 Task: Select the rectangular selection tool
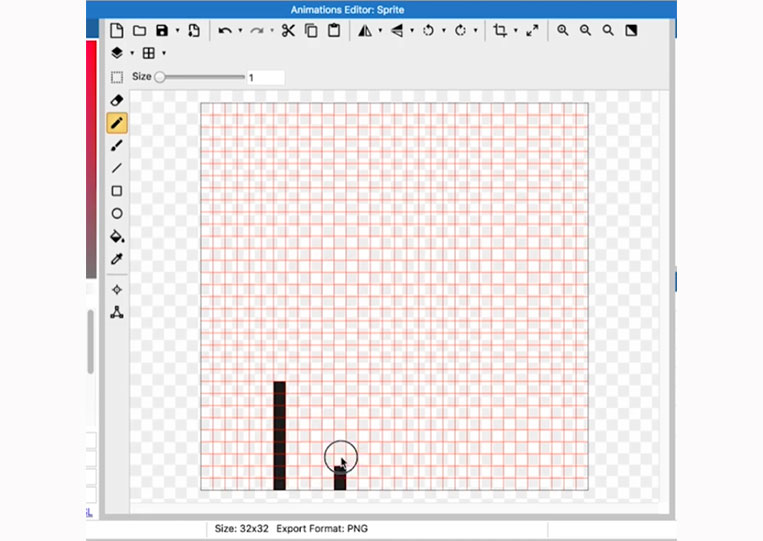(x=117, y=77)
